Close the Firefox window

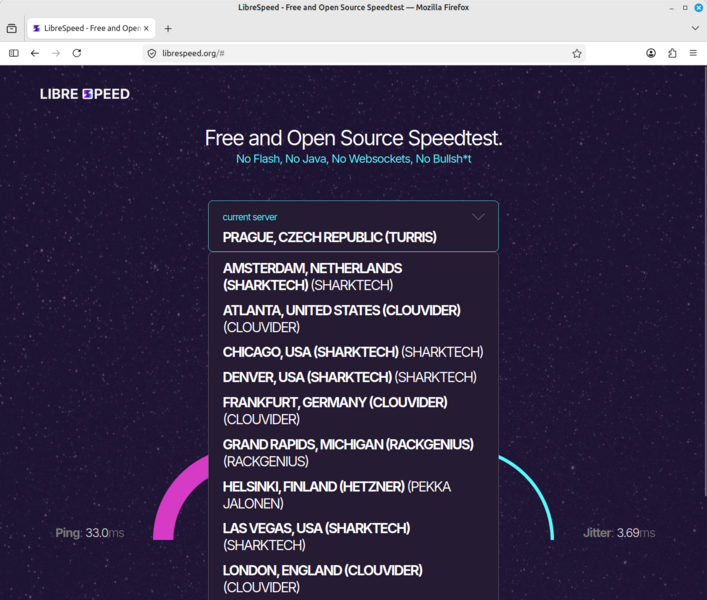click(698, 8)
